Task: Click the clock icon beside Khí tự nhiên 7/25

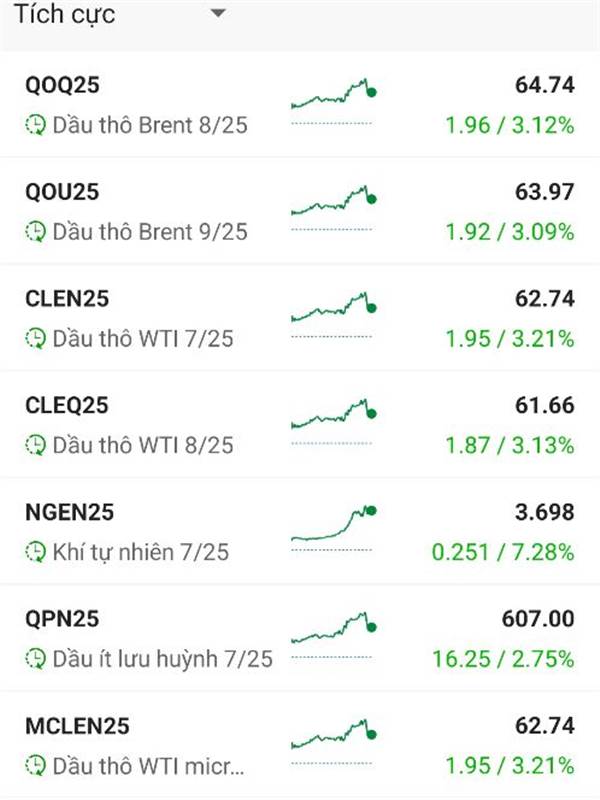Action: click(36, 552)
